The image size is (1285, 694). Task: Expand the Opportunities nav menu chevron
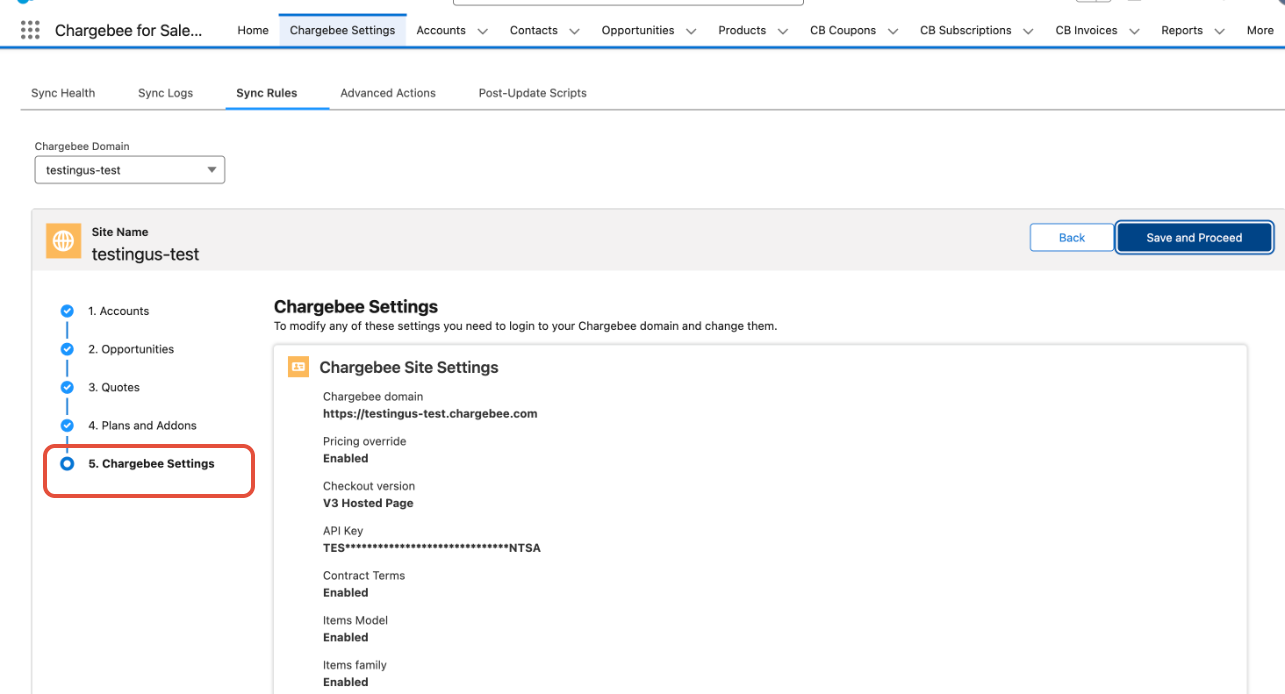pyautogui.click(x=691, y=31)
